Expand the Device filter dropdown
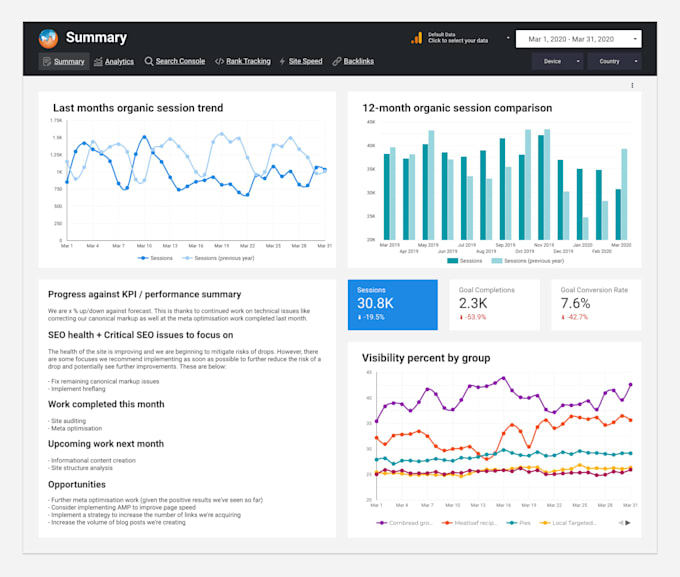Viewport: 680px width, 577px height. tap(558, 62)
